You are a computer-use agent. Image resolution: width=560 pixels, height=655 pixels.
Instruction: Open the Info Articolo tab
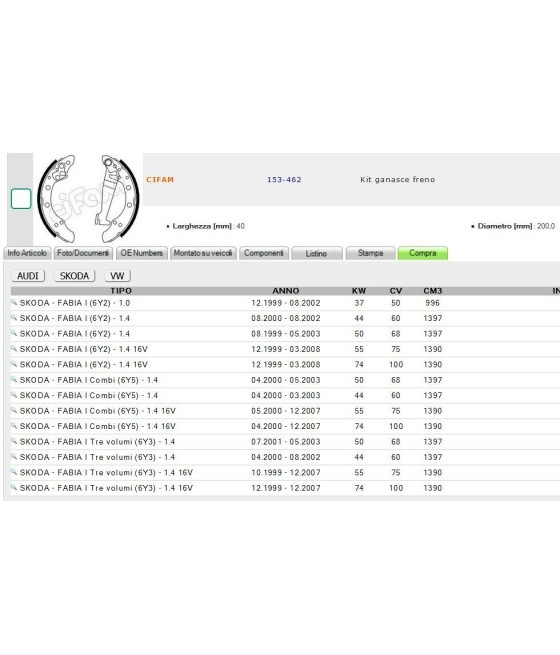coord(27,253)
